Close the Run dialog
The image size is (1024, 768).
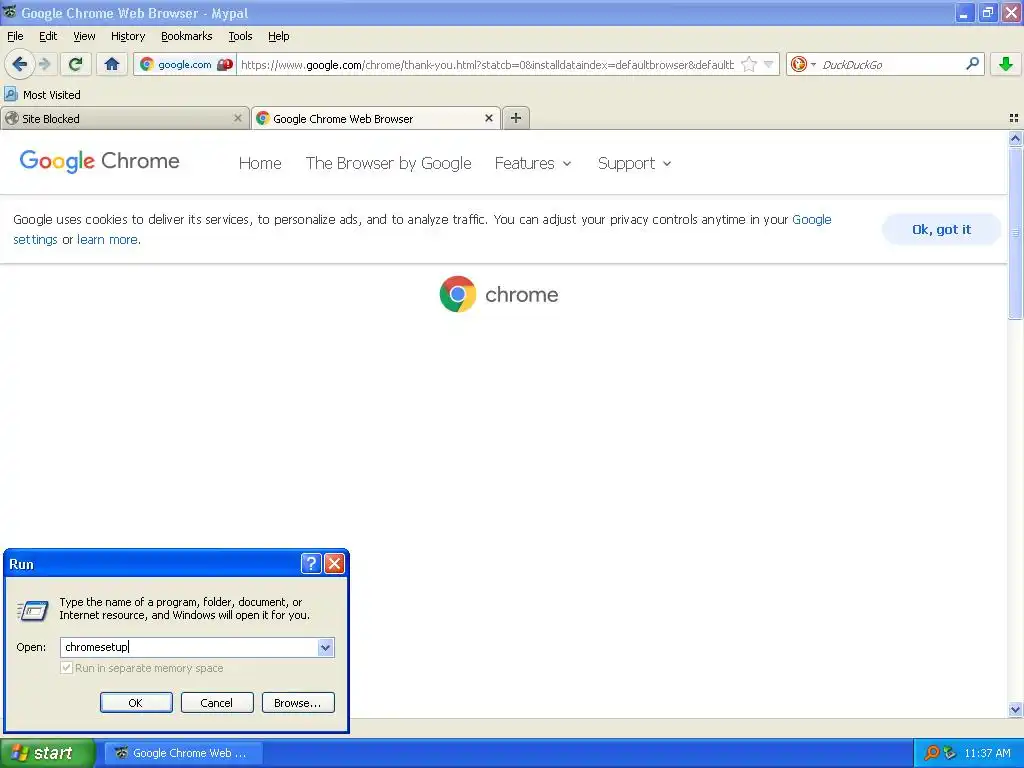coord(334,564)
